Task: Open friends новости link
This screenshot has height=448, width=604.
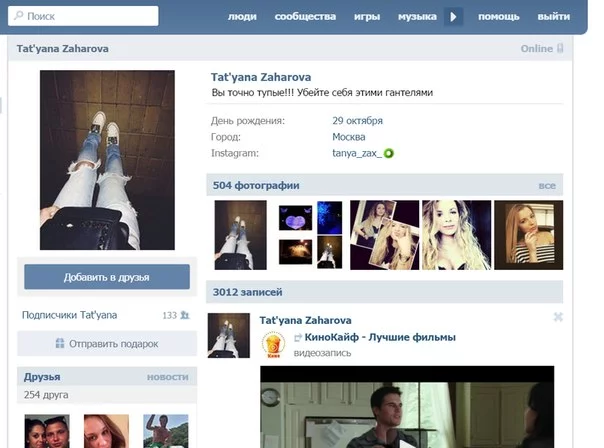Action: 168,377
